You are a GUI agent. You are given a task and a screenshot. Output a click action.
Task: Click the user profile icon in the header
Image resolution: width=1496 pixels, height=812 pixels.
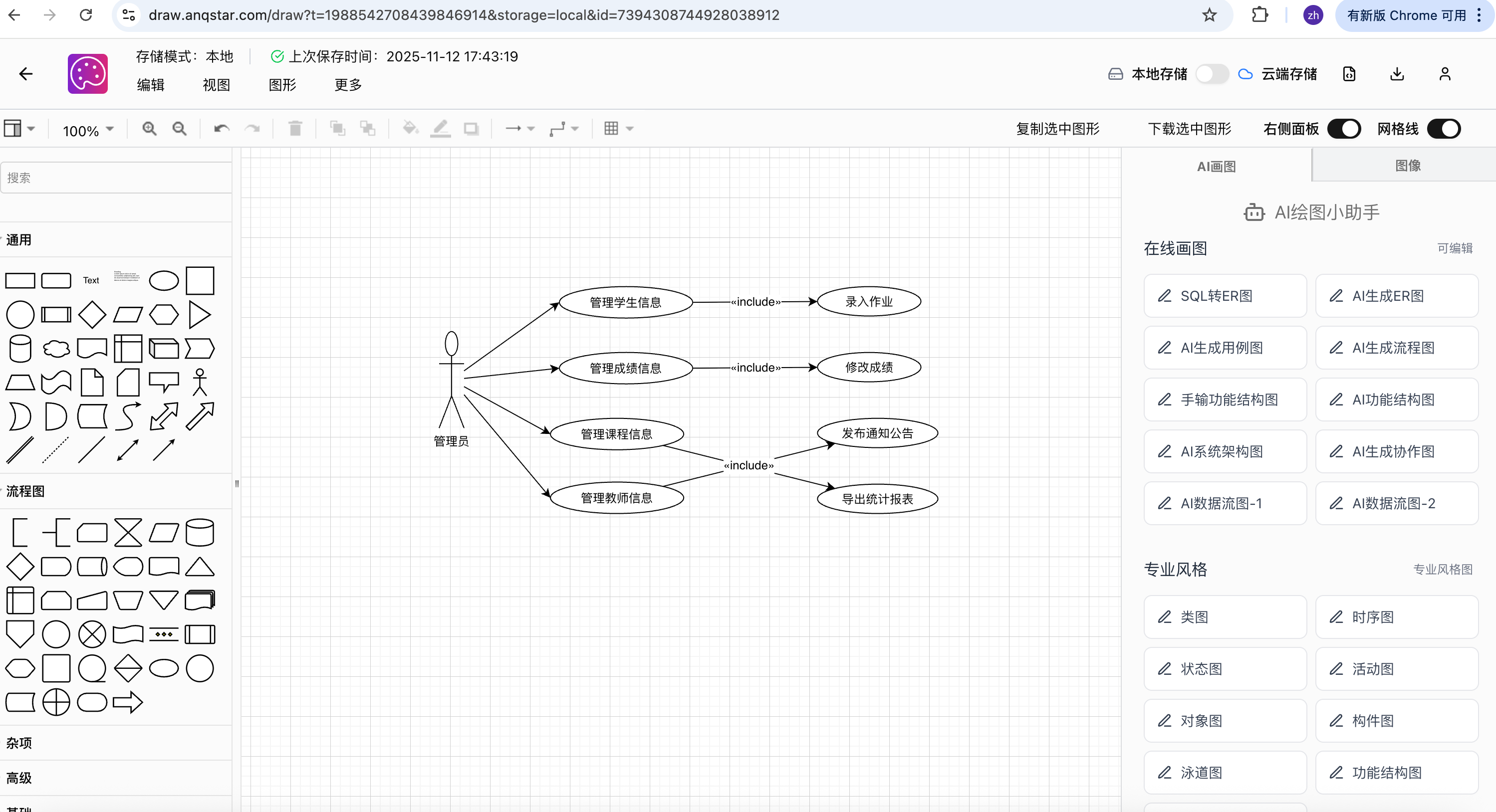[x=1444, y=74]
